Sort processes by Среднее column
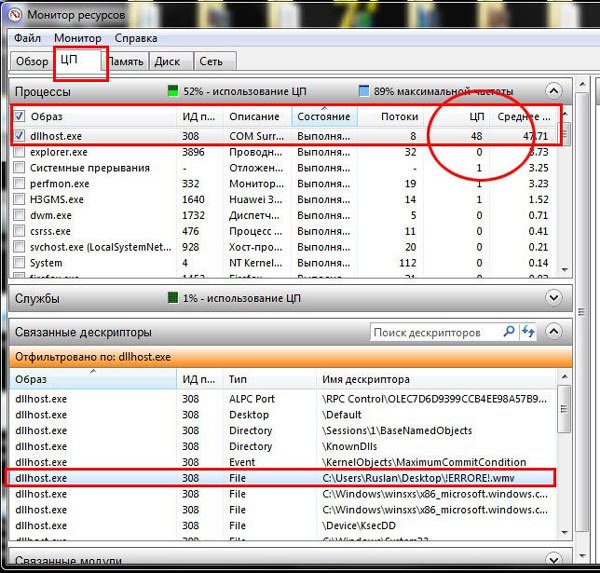This screenshot has height=573, width=600. pyautogui.click(x=523, y=116)
